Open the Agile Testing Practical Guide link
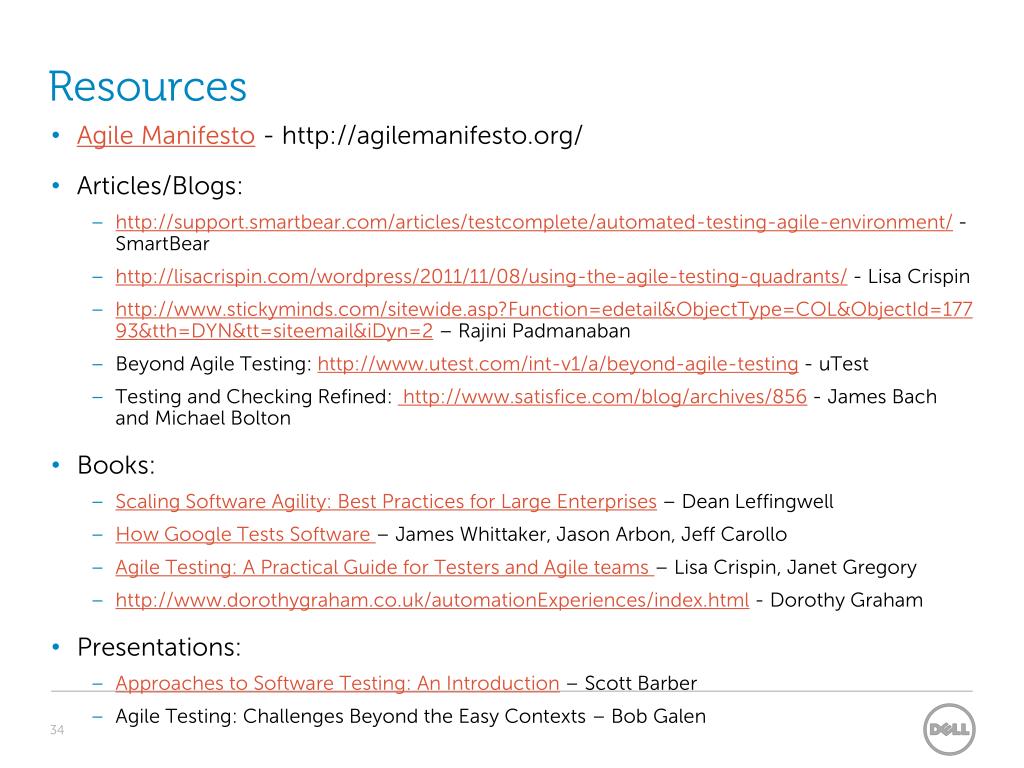The width and height of the screenshot is (1024, 768). [385, 568]
